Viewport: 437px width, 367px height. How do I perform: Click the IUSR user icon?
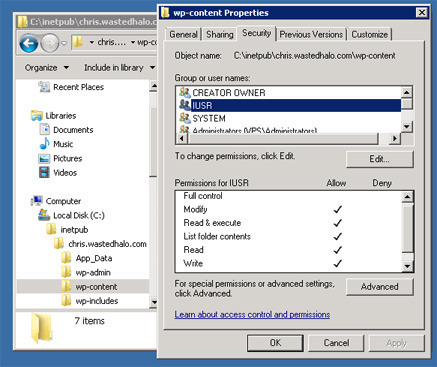[x=185, y=105]
